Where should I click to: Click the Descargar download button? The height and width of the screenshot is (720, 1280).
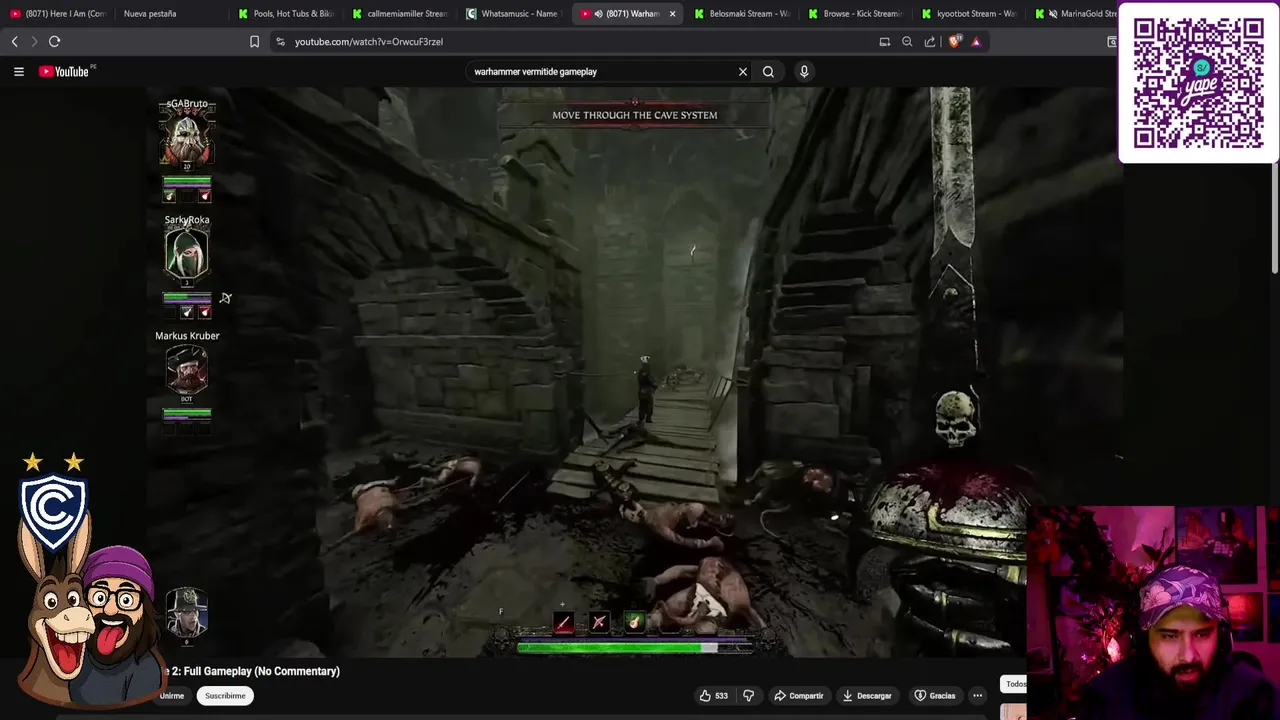(x=867, y=695)
